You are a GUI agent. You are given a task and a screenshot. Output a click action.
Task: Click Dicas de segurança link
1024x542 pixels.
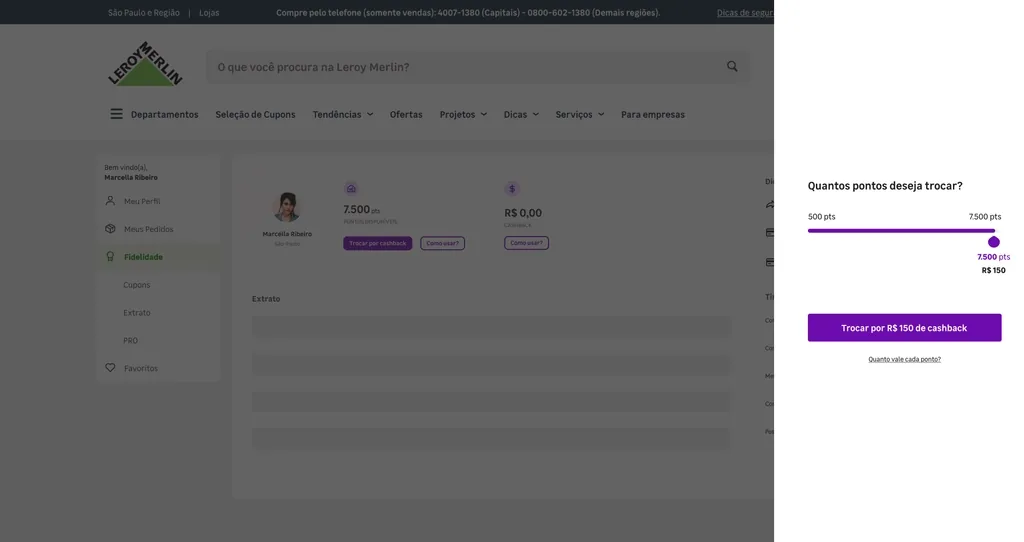pyautogui.click(x=745, y=12)
